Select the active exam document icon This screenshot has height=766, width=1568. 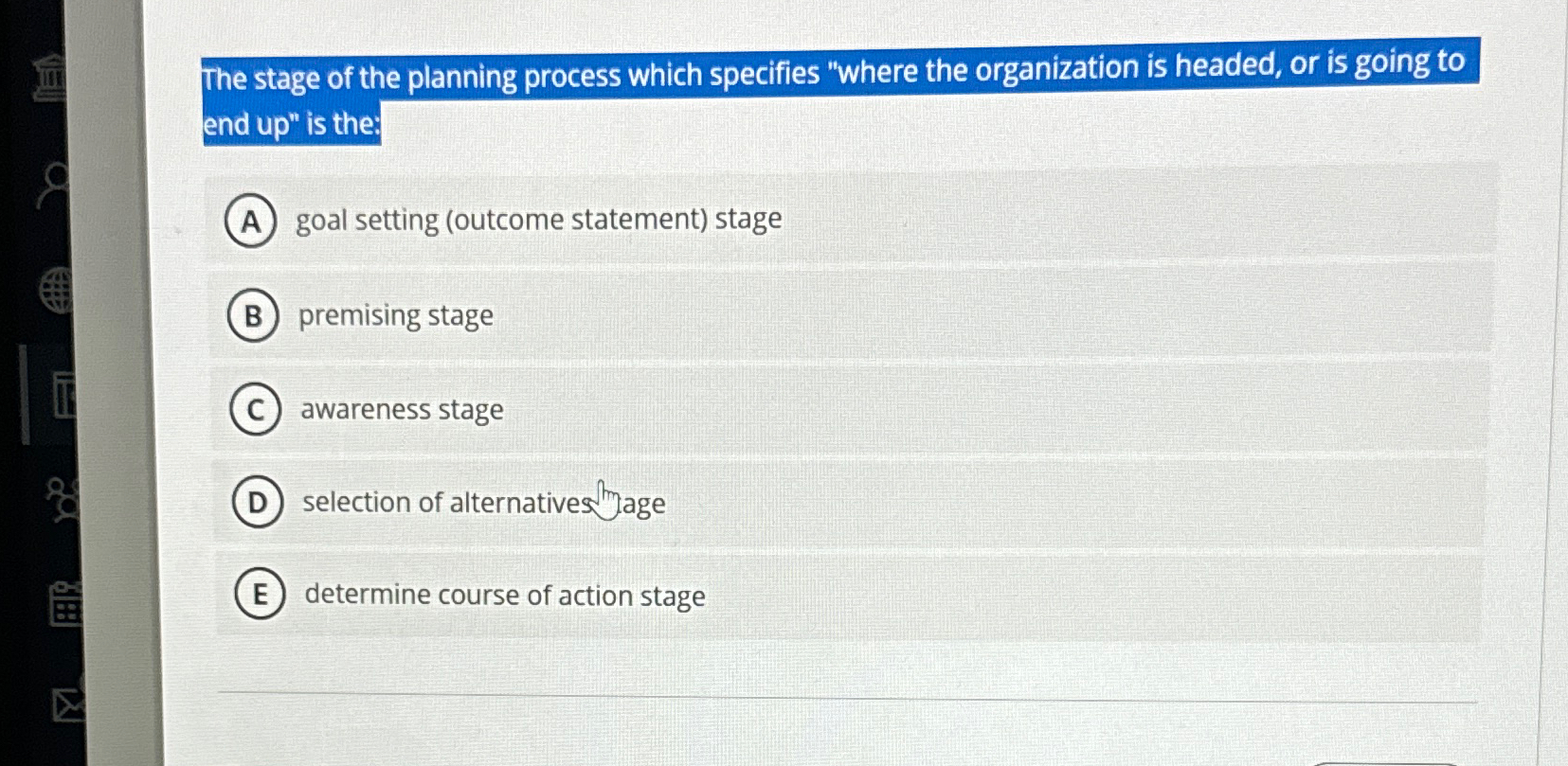click(63, 396)
